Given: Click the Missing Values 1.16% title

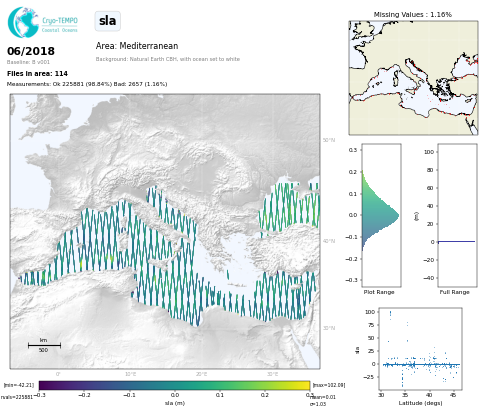Looking at the screenshot, I should [x=413, y=15].
